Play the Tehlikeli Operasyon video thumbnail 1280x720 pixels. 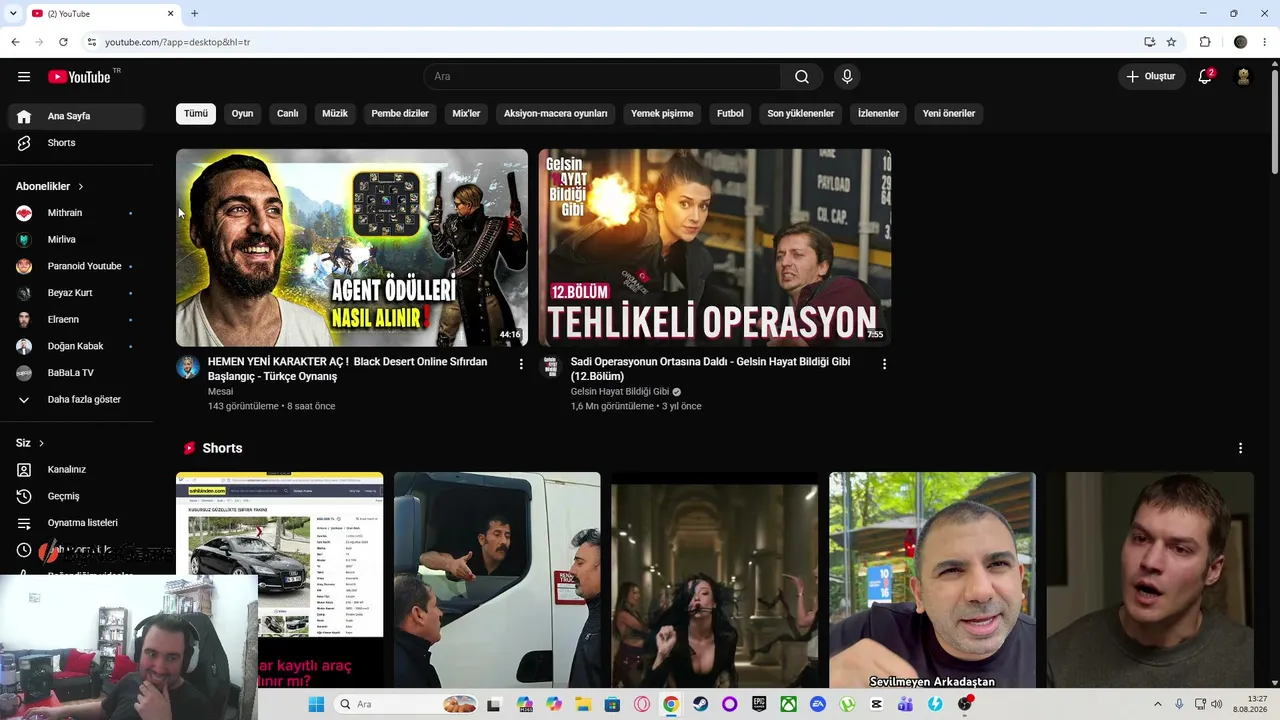point(715,248)
